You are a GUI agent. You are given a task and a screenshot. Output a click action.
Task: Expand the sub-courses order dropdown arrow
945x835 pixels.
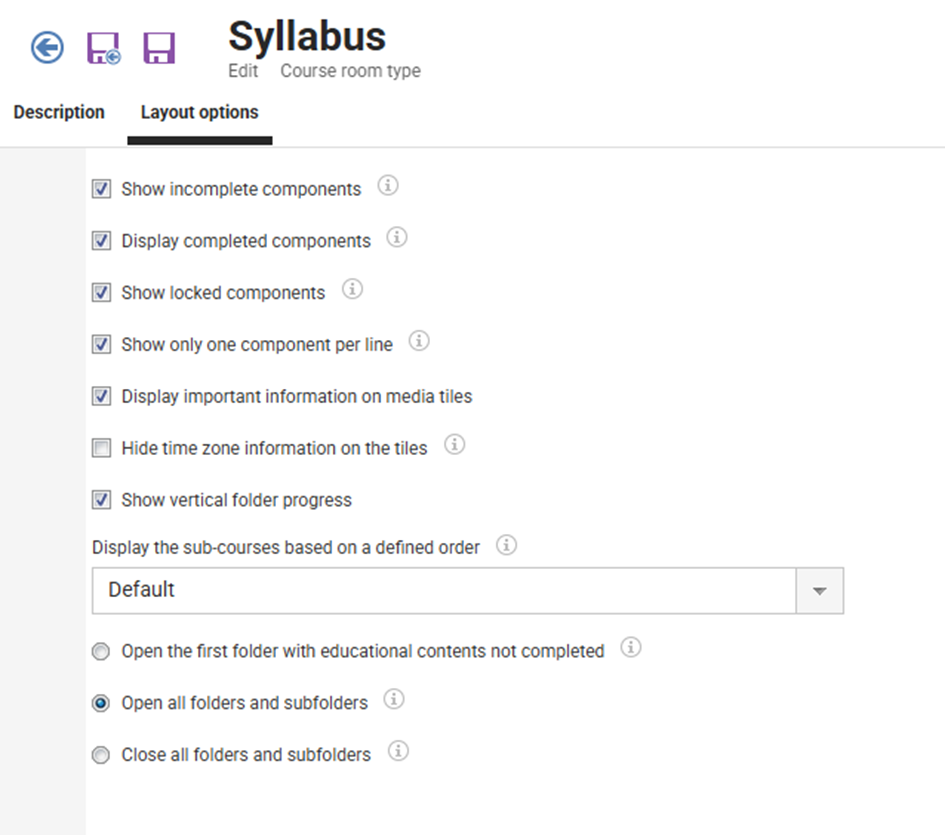click(x=819, y=590)
